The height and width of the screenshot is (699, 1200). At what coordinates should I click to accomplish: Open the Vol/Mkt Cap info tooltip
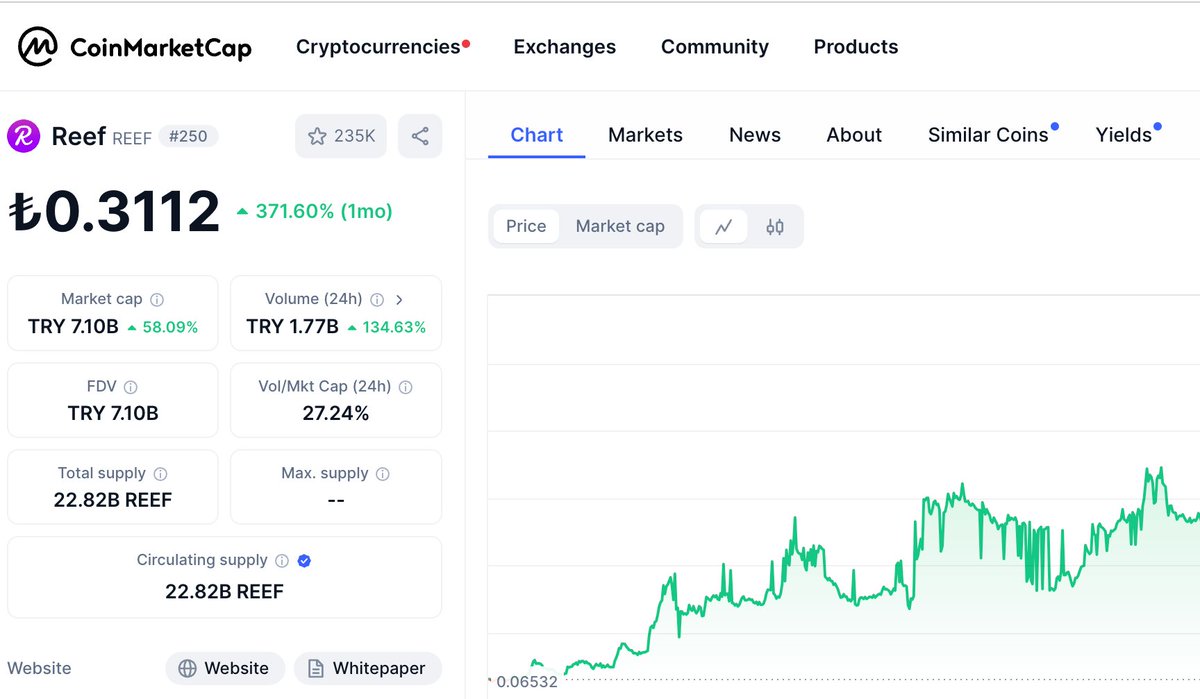click(406, 387)
